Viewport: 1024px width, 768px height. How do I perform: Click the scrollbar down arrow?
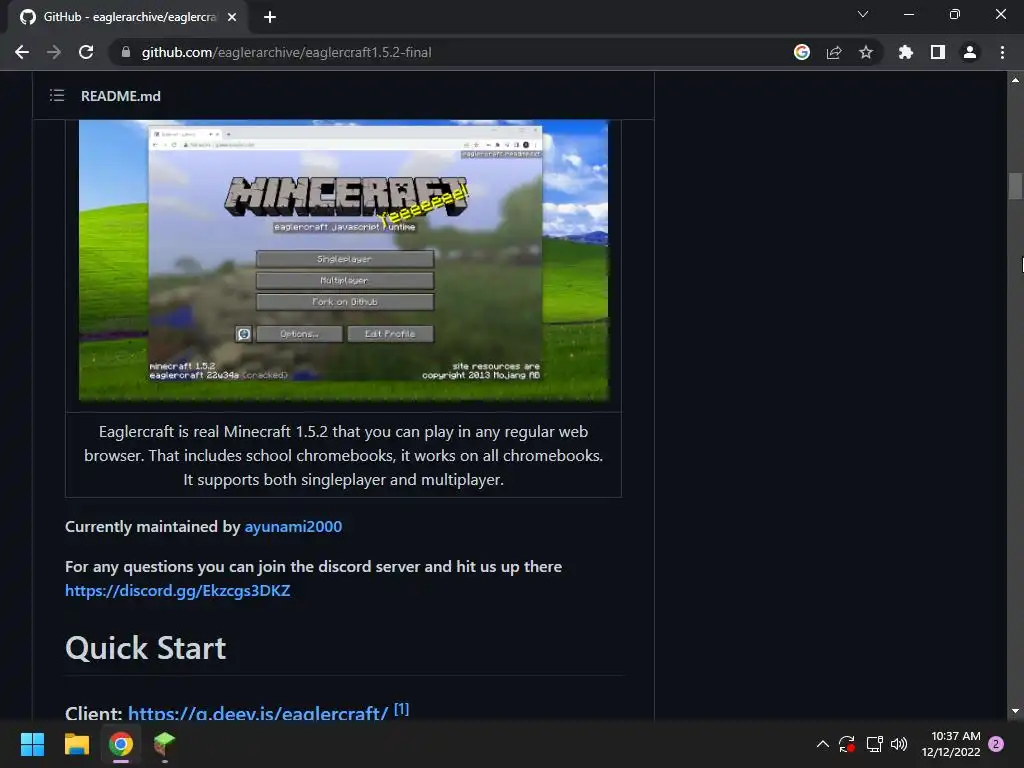tap(1015, 711)
